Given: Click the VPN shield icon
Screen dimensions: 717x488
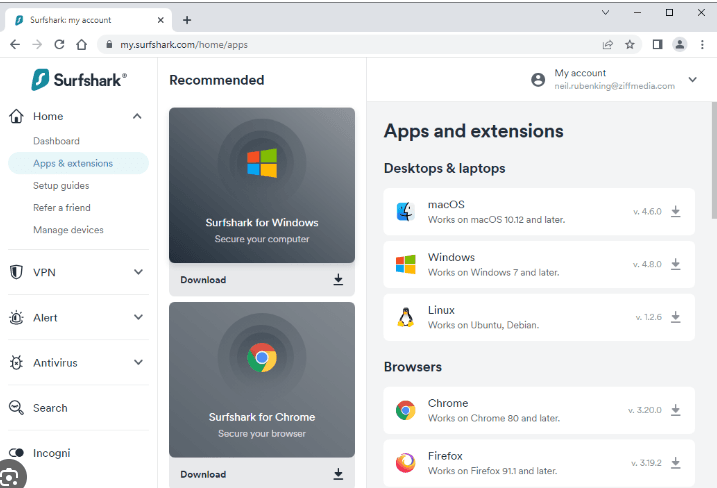Looking at the screenshot, I should pyautogui.click(x=16, y=272).
